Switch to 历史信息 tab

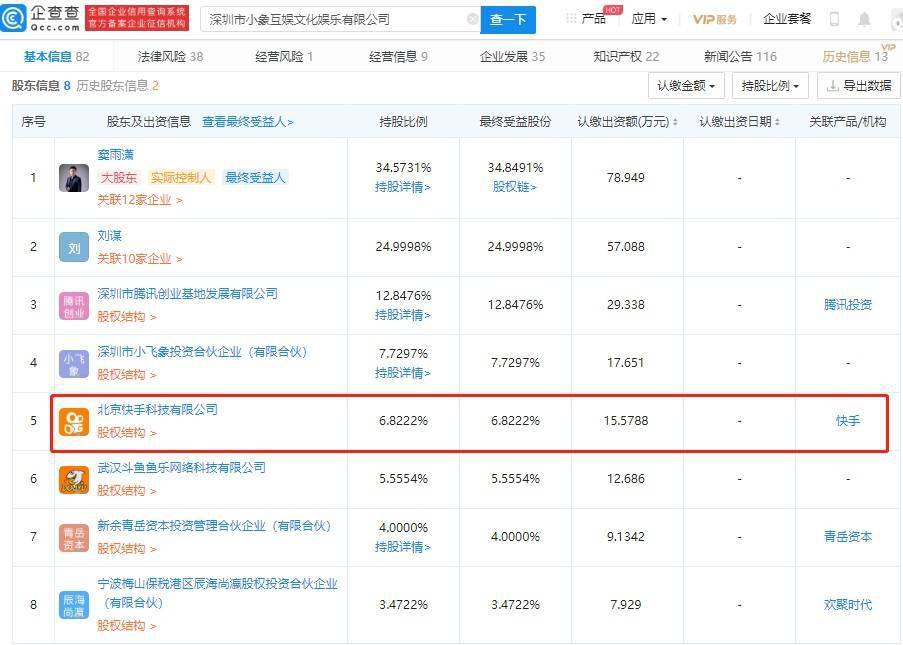point(855,56)
